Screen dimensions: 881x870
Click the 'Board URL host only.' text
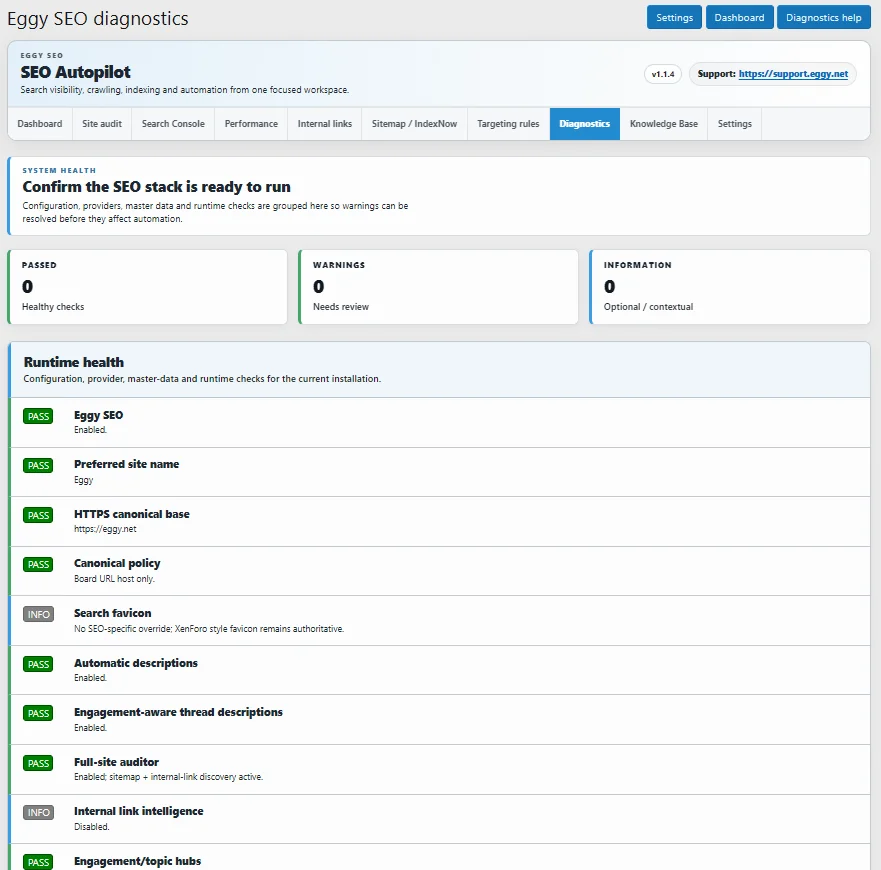coord(114,579)
